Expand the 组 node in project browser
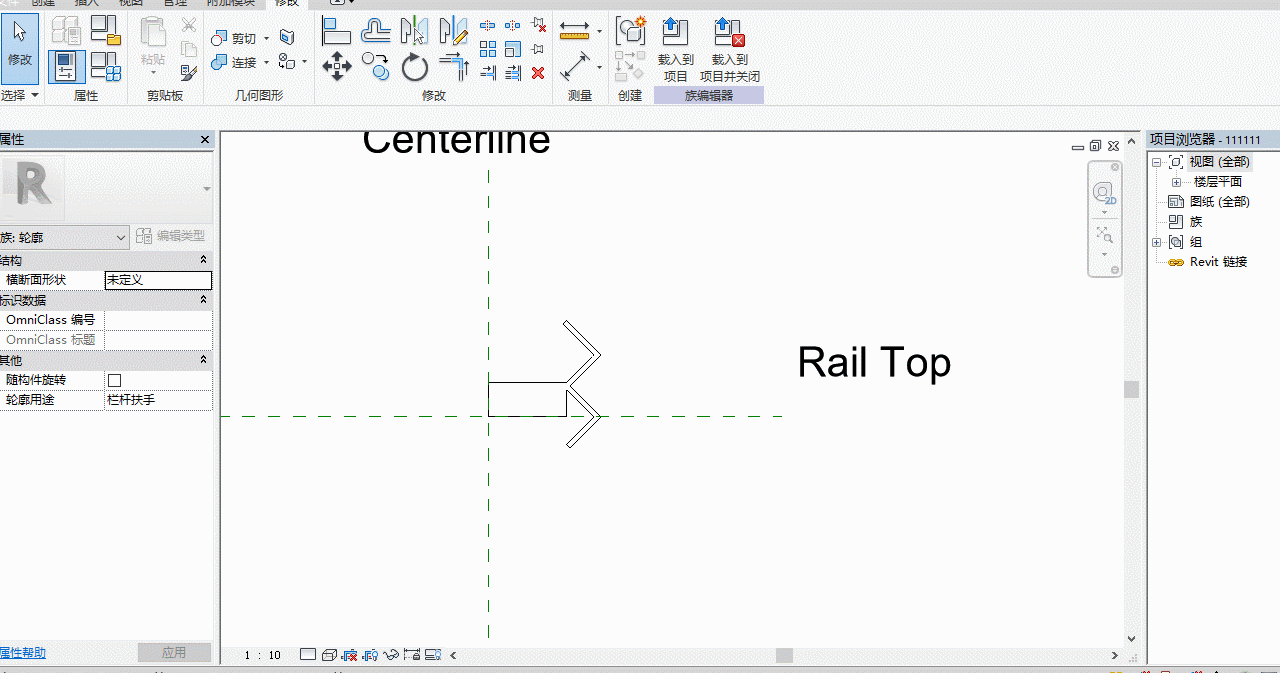The width and height of the screenshot is (1280, 673). point(1157,242)
